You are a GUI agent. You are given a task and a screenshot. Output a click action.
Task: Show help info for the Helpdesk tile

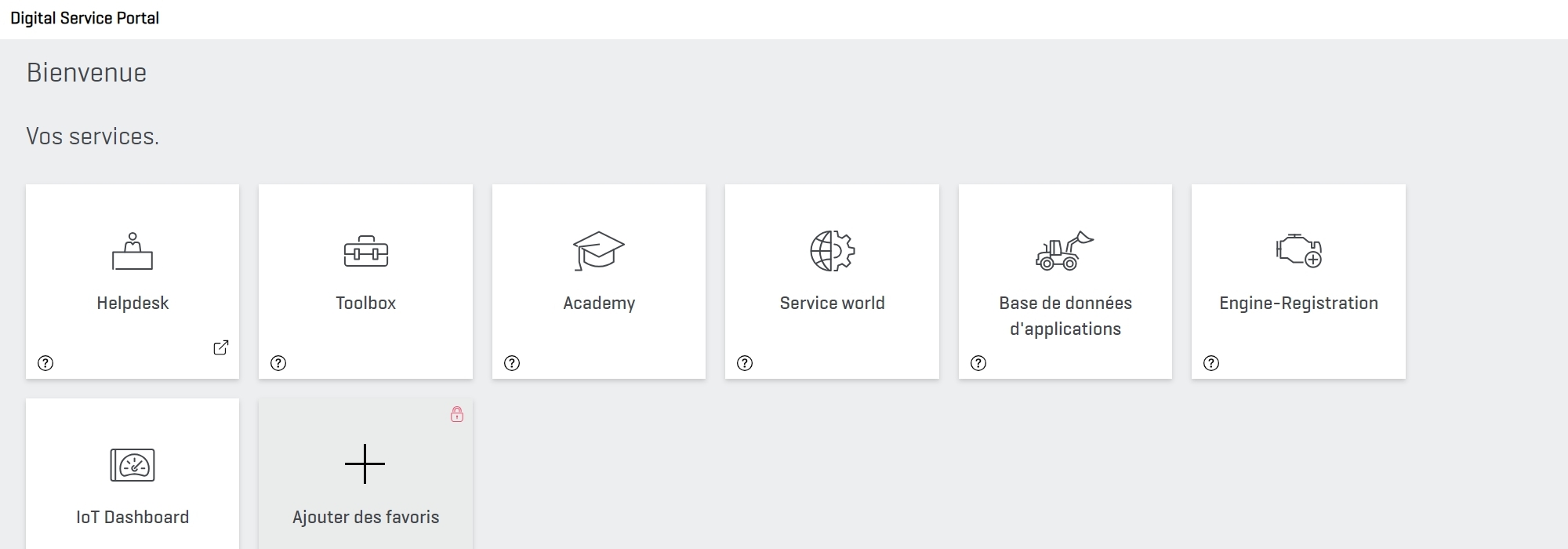[45, 363]
